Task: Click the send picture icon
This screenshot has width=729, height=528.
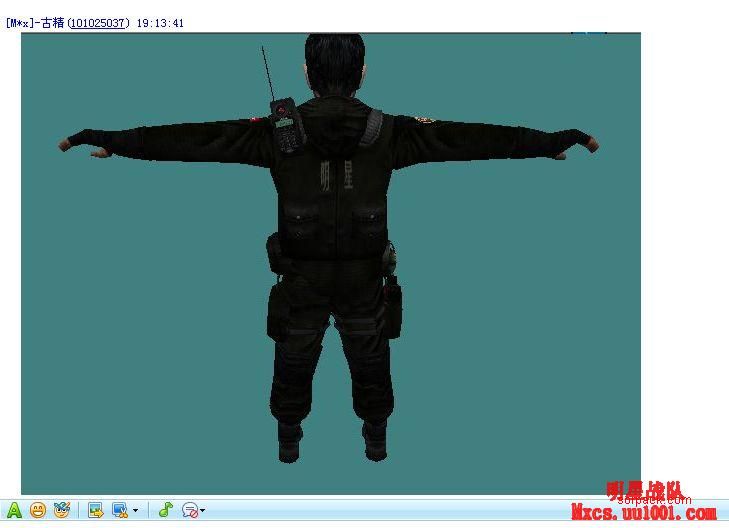Action: tap(96, 510)
